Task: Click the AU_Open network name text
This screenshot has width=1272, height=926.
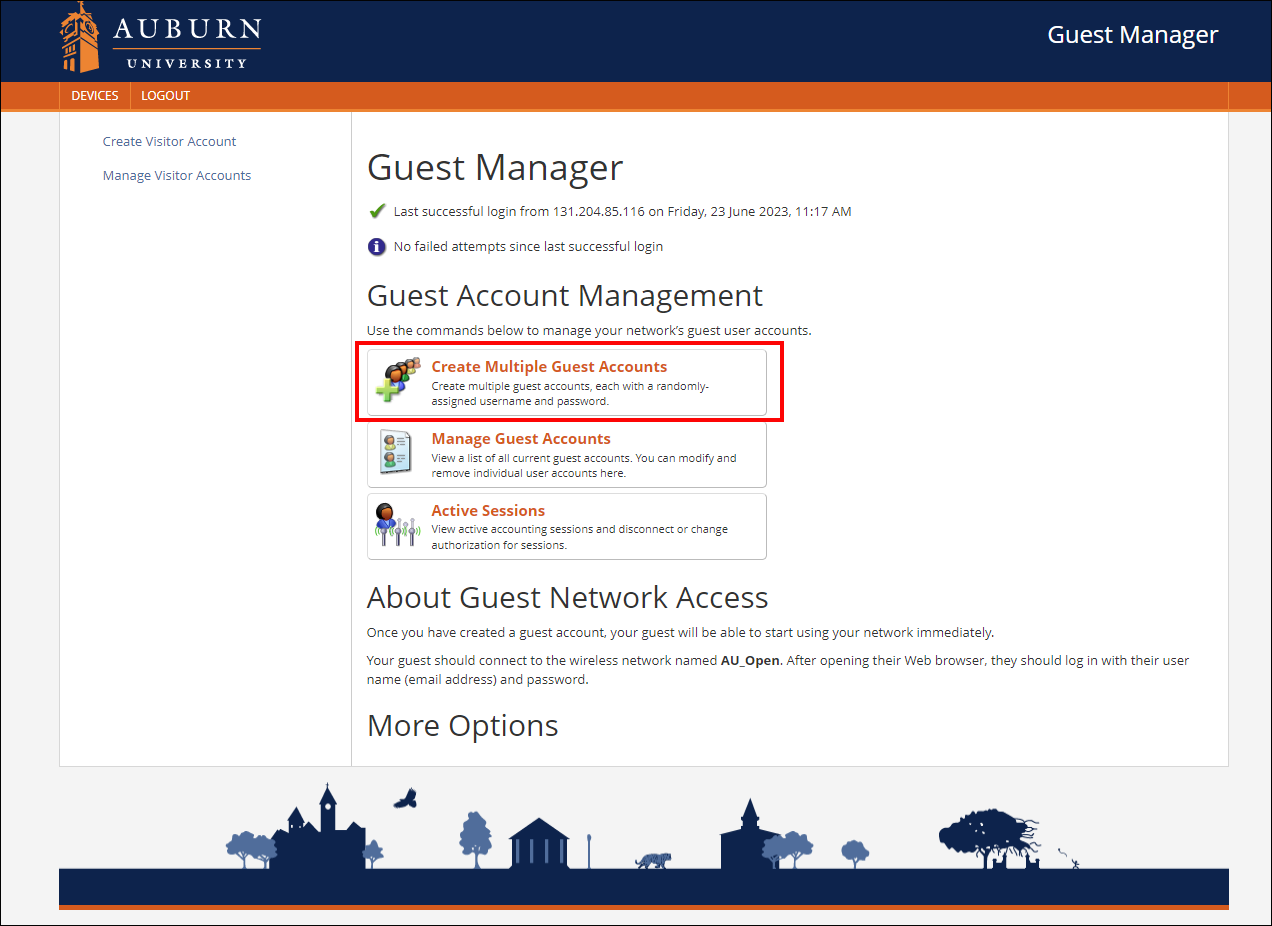Action: click(x=751, y=661)
